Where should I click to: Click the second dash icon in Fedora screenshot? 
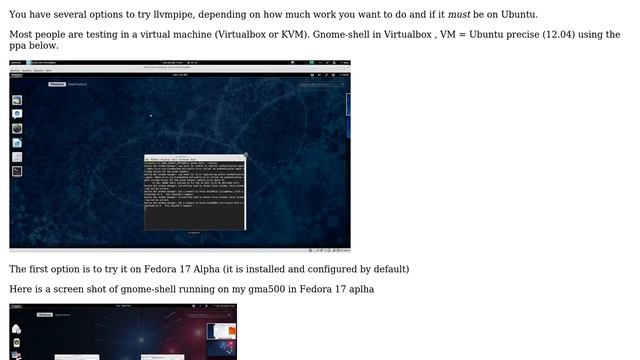coord(16,342)
